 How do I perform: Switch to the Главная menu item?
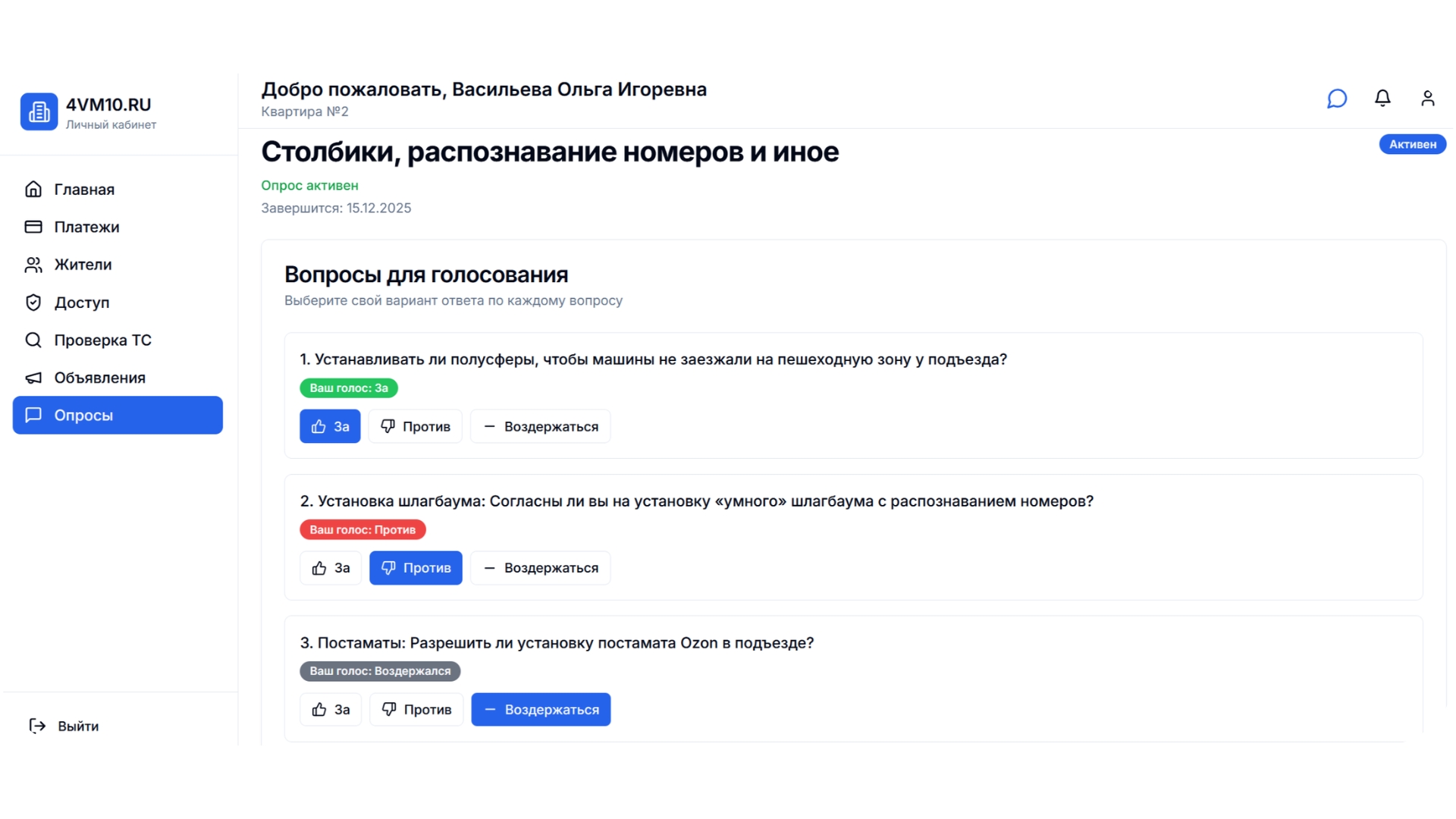84,189
